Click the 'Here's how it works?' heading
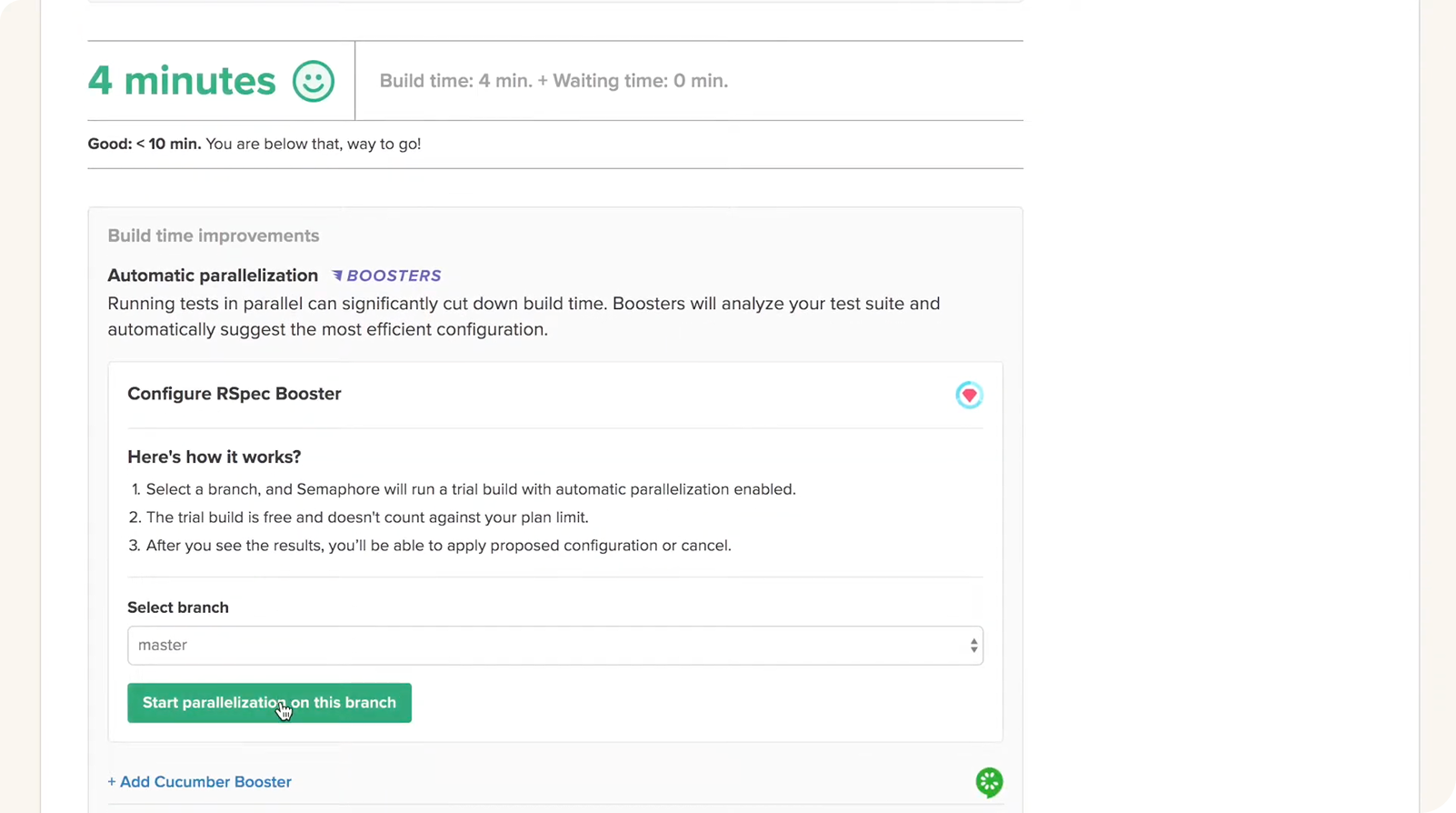This screenshot has width=1456, height=813. point(214,457)
